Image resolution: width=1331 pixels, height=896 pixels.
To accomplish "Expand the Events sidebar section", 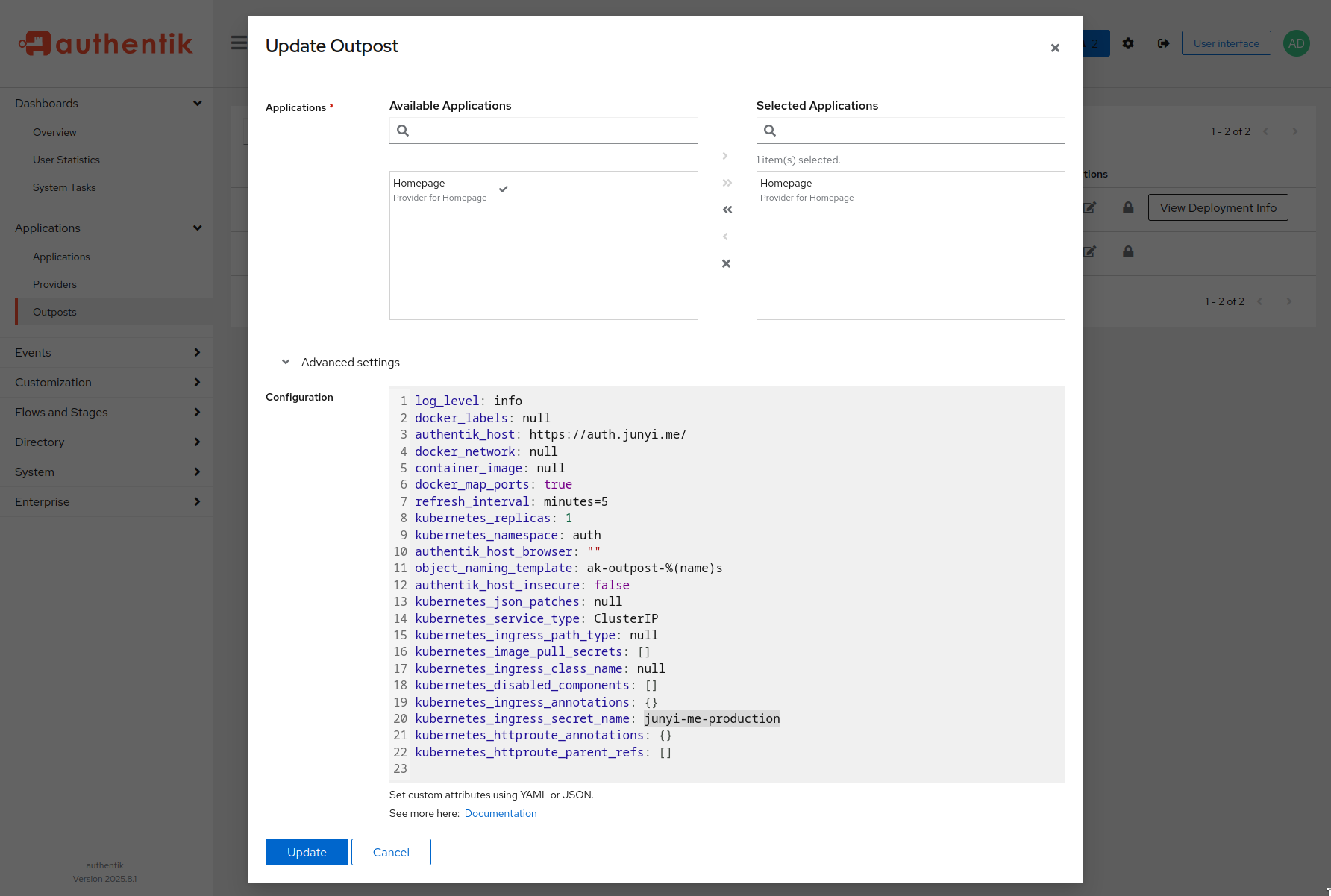I will [107, 352].
